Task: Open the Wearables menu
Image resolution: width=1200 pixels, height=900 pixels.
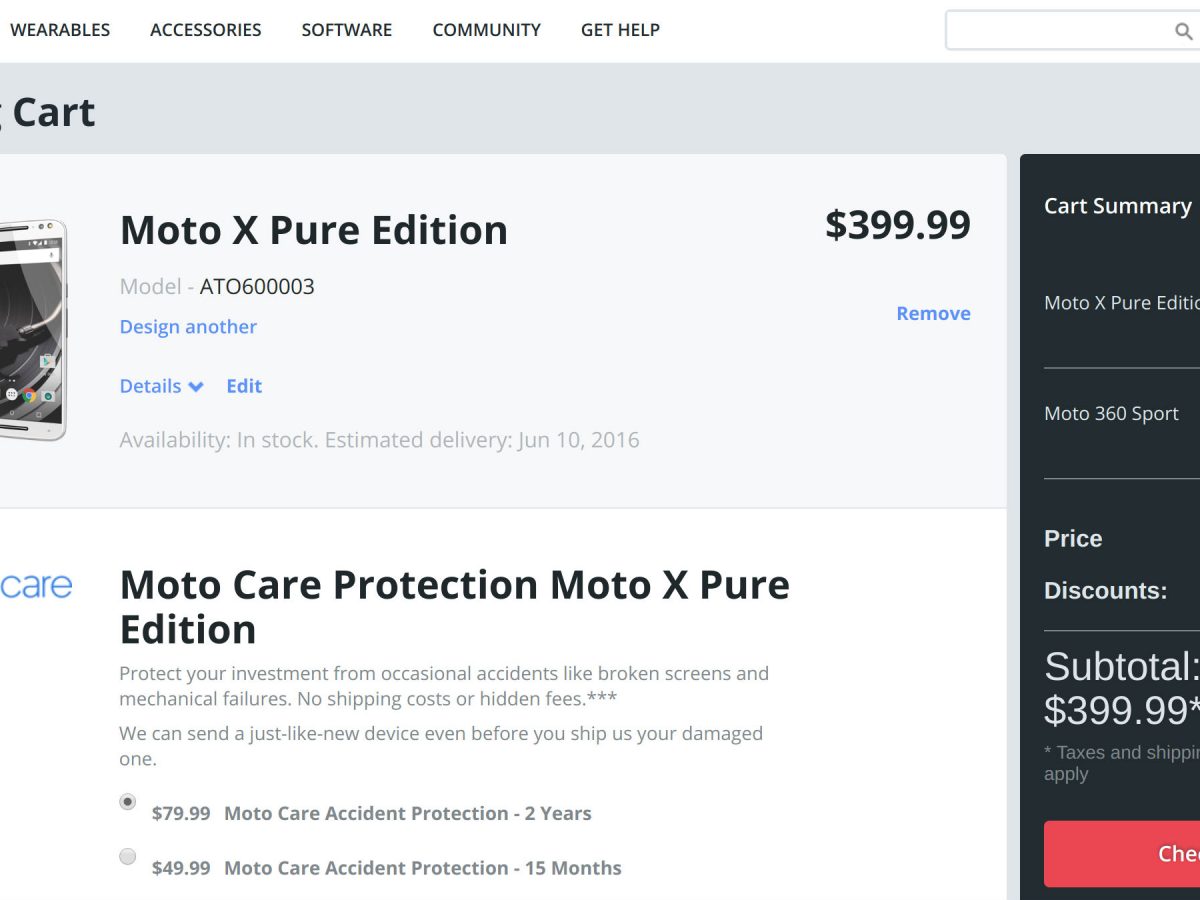Action: [60, 30]
